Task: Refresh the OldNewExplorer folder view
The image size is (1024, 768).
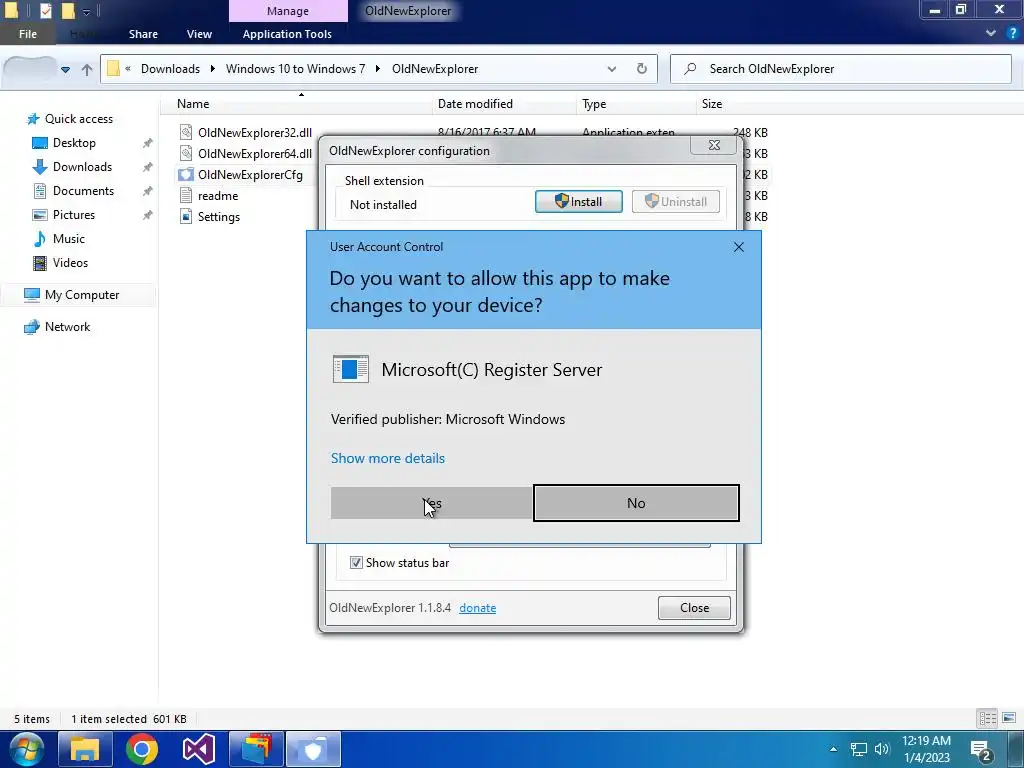Action: 642,69
